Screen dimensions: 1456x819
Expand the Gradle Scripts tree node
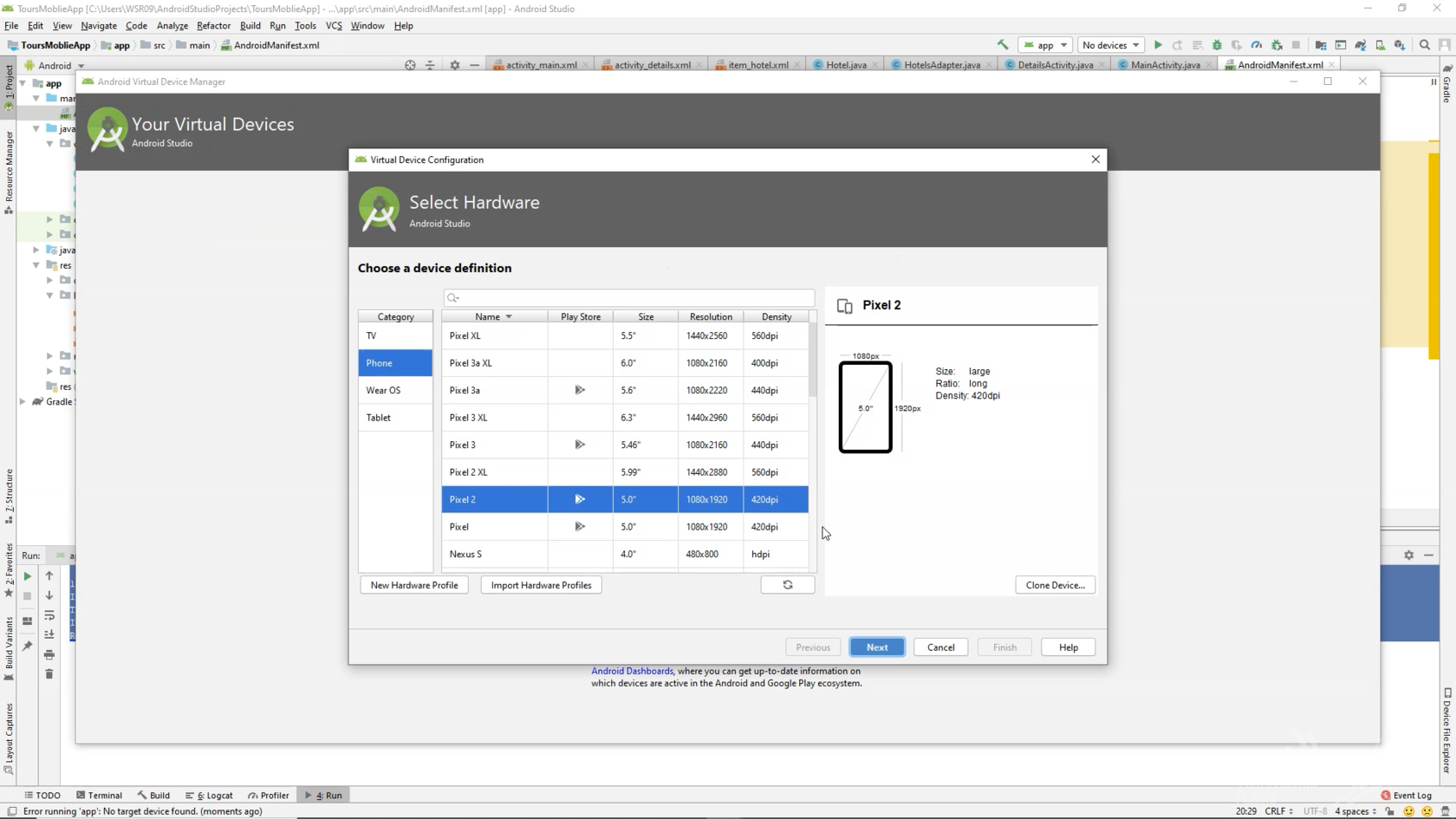pyautogui.click(x=23, y=402)
